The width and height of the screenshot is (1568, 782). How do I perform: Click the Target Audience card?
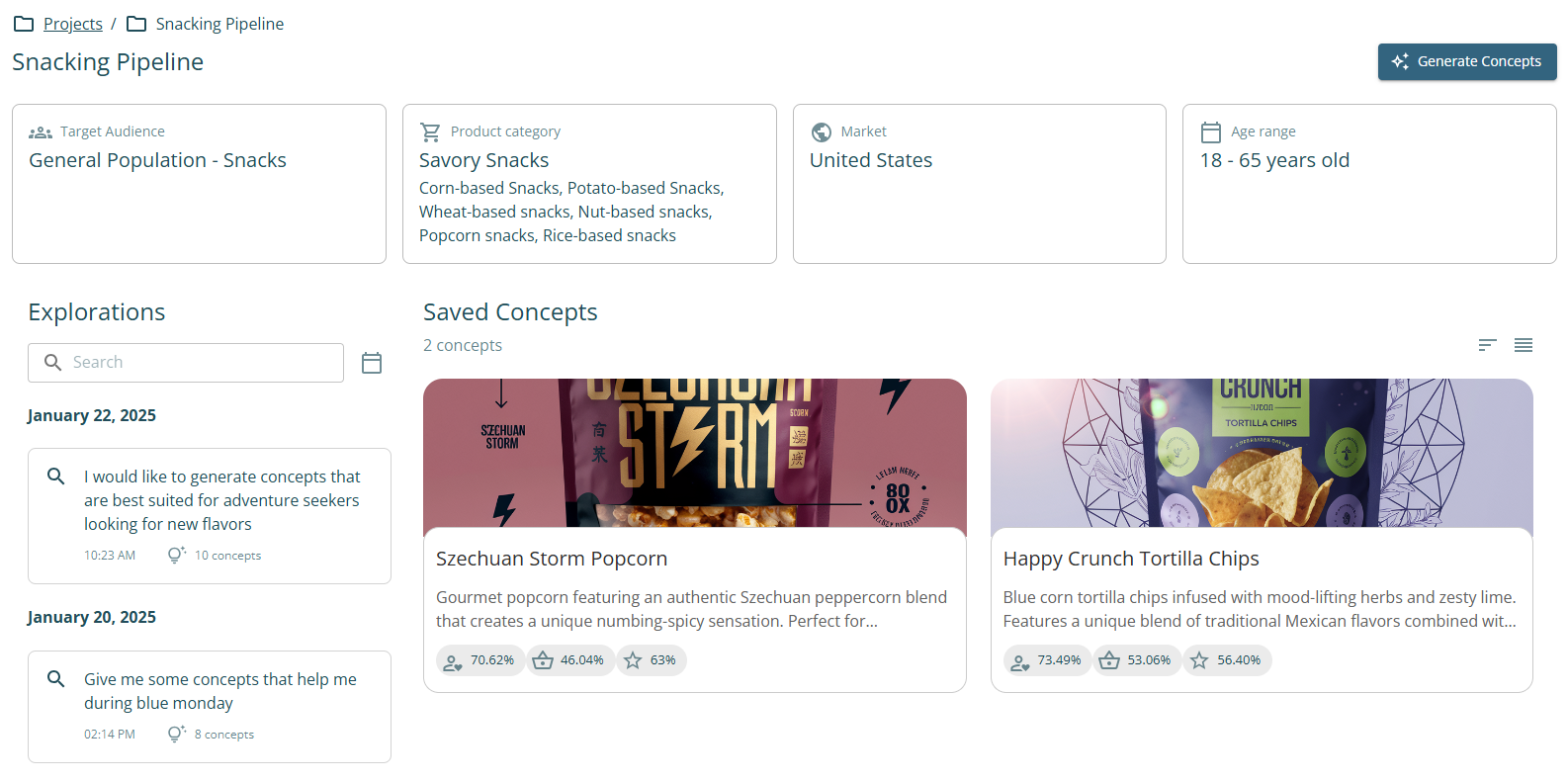(x=199, y=184)
